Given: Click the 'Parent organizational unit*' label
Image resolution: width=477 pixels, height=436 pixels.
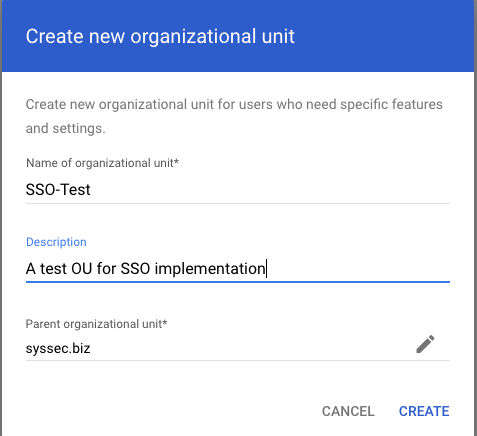Looking at the screenshot, I should 96,324.
